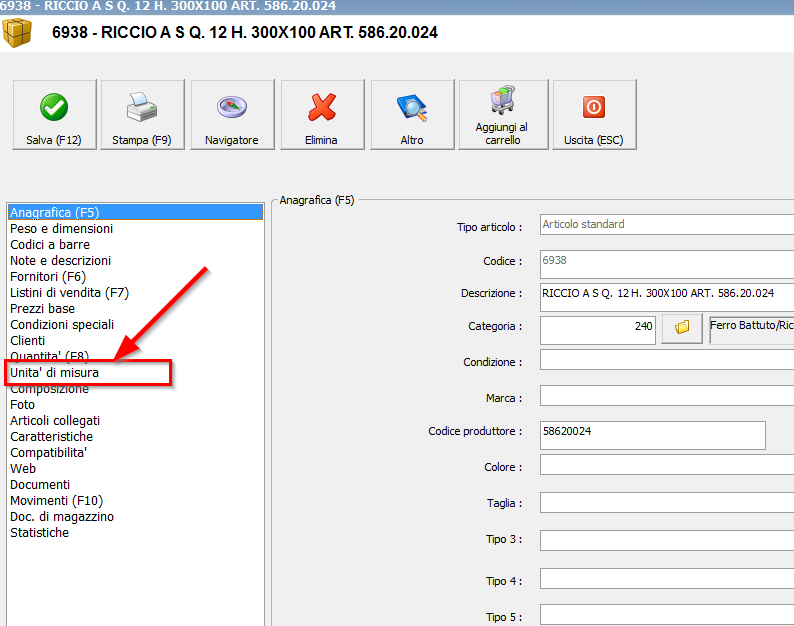Viewport: 794px width, 626px height.
Task: Select Movimenti (F10) in the list
Action: coord(136,500)
